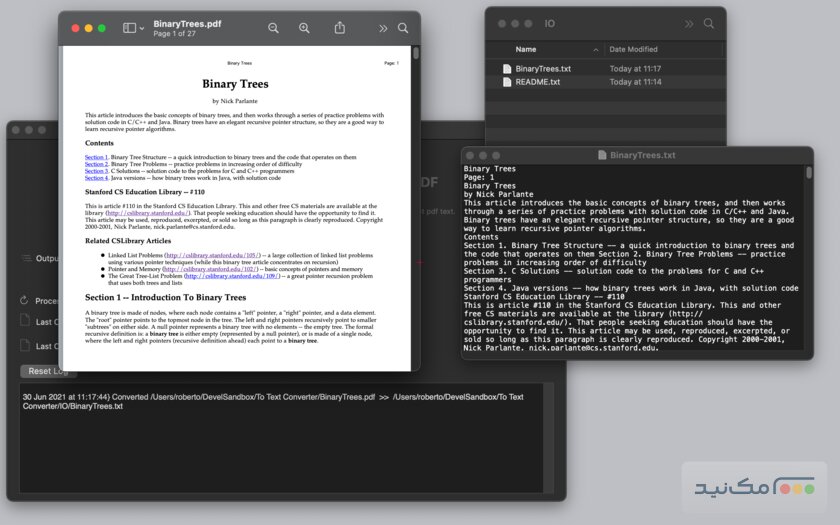This screenshot has height=525, width=840.
Task: Open the sidebar view options dropdown arrow
Action: 142,29
